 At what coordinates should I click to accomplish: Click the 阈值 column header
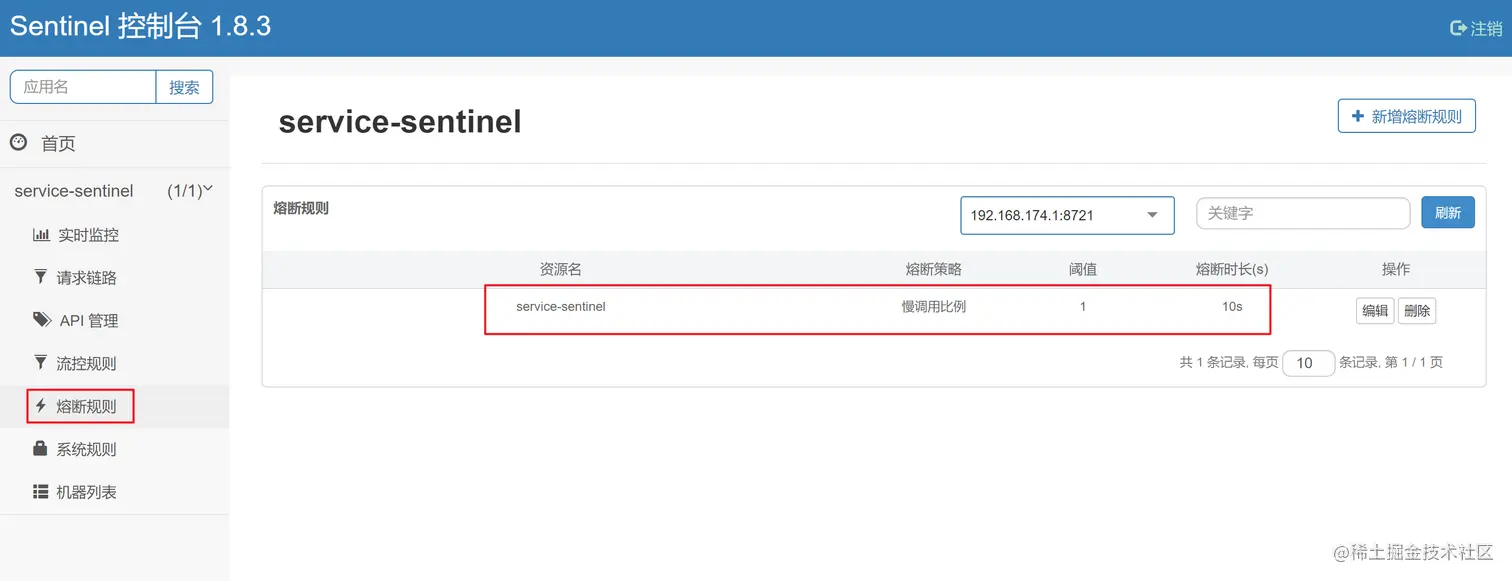point(1083,270)
